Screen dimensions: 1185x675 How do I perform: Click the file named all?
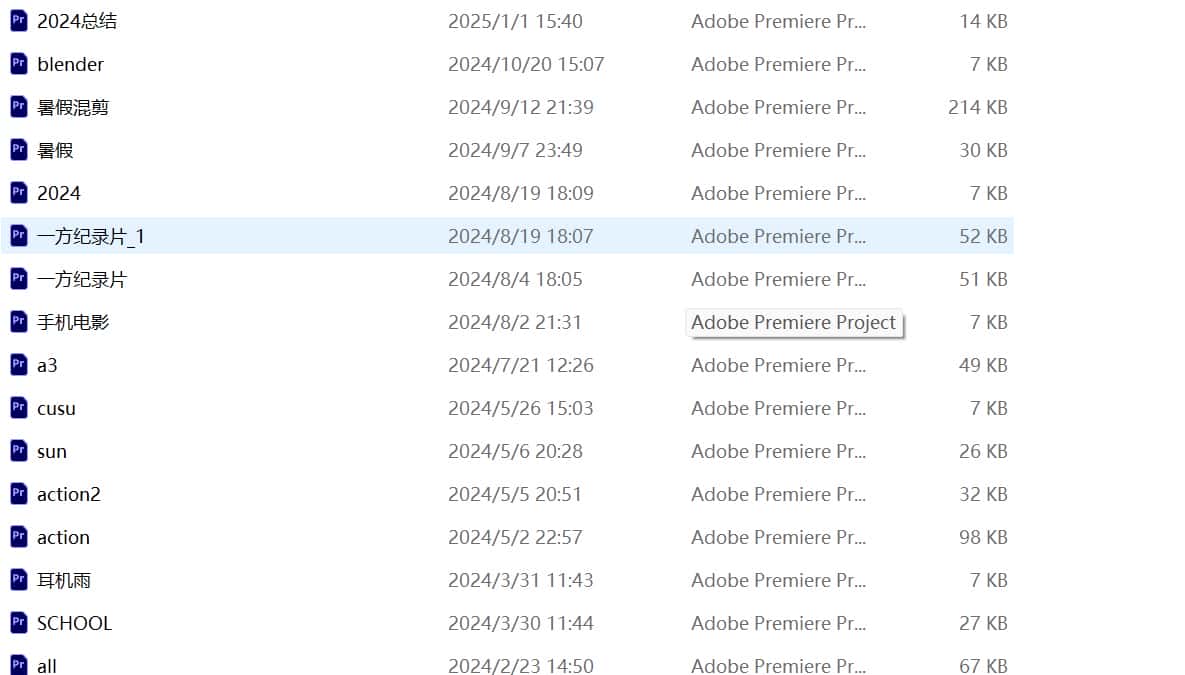point(47,666)
